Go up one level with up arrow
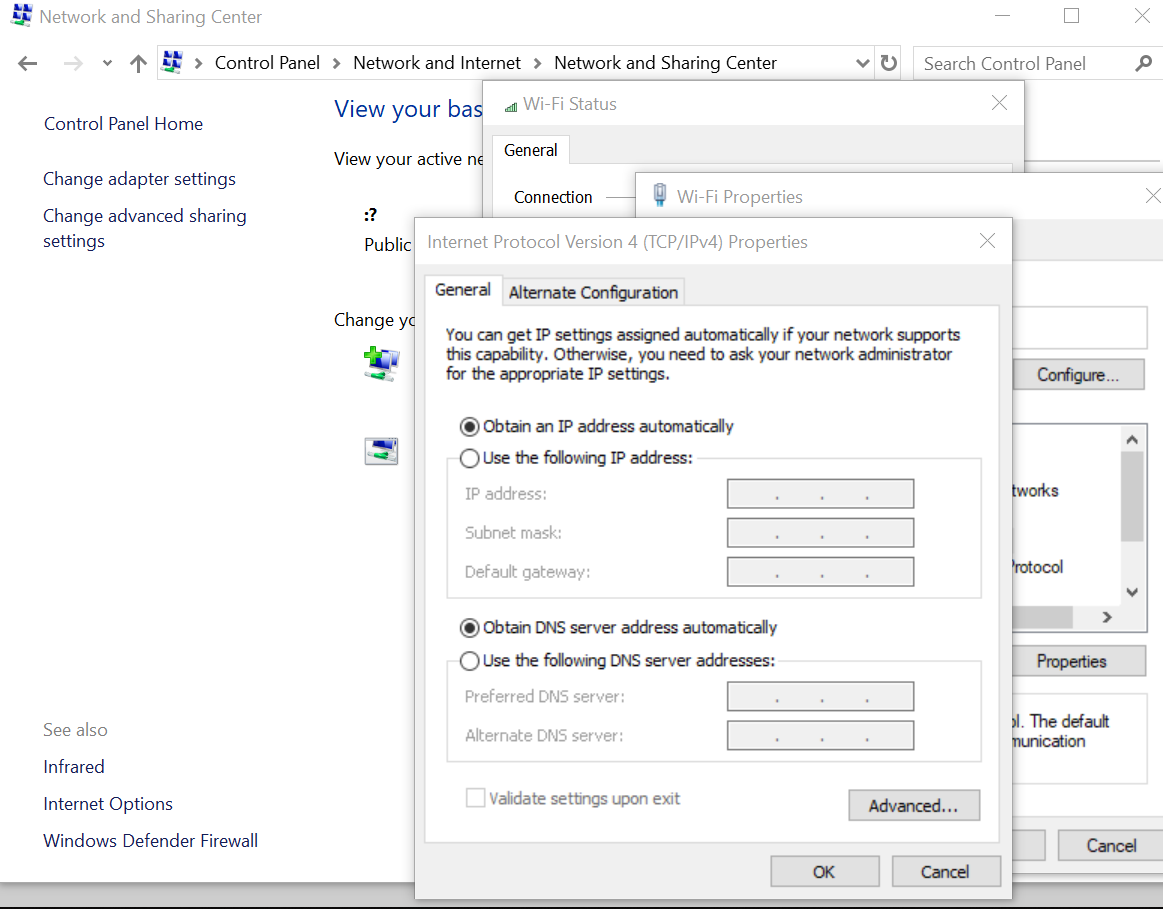 click(138, 64)
